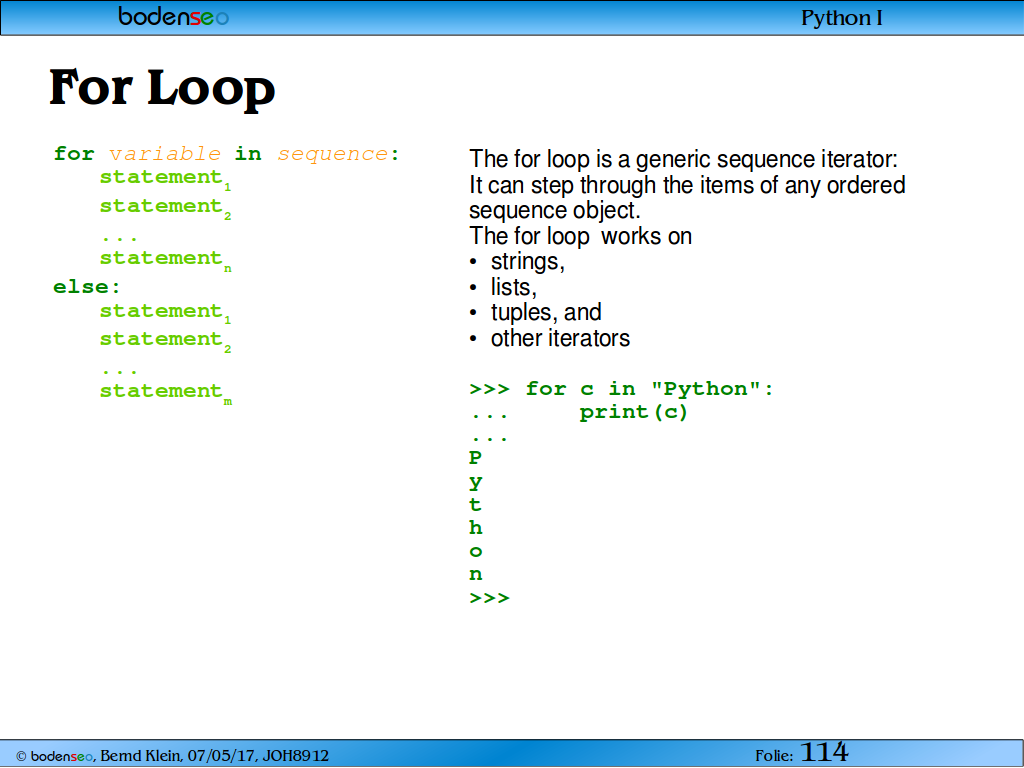Click 'The for loop works on' line
This screenshot has width=1024, height=768.
coord(580,236)
